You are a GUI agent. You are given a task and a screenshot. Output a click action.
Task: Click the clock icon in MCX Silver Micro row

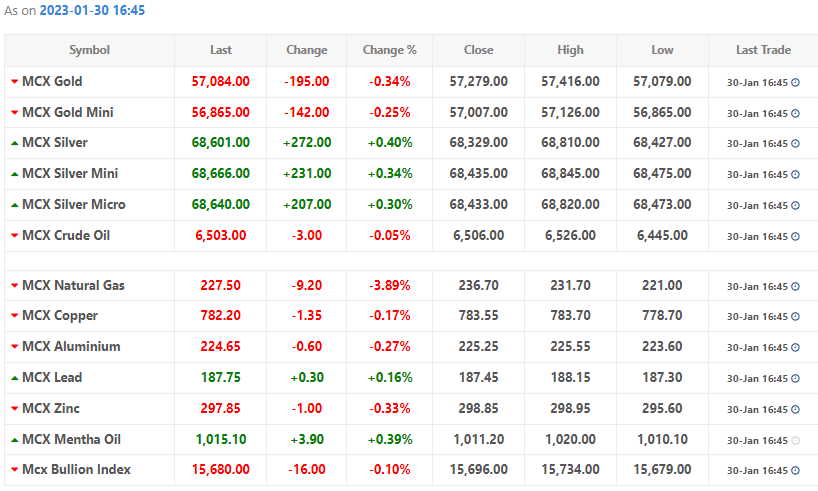(795, 206)
